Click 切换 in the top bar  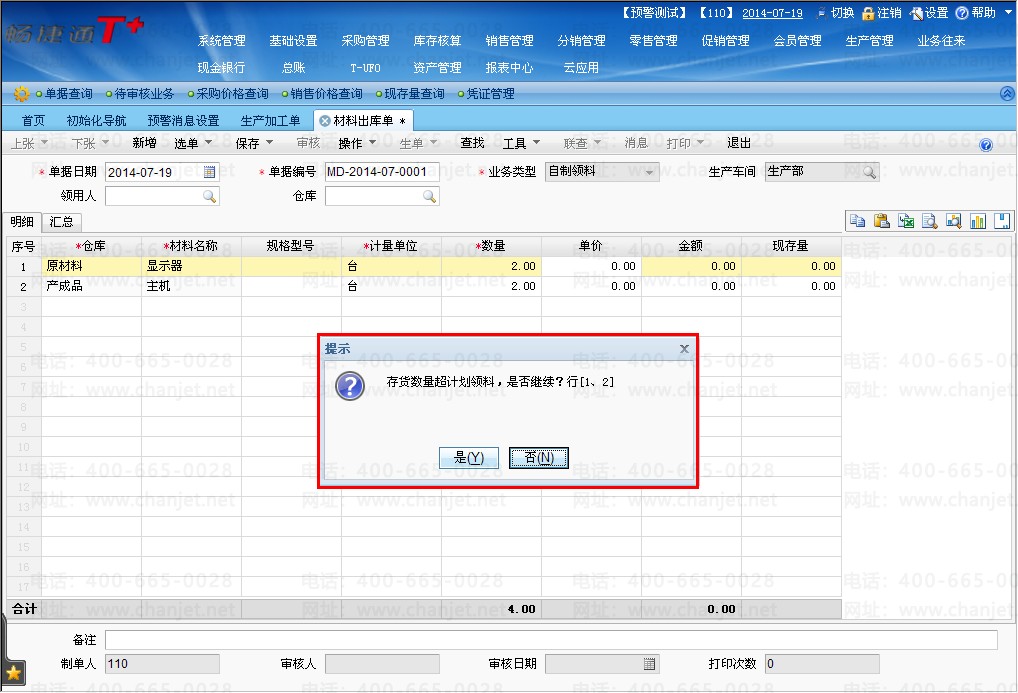tap(836, 13)
